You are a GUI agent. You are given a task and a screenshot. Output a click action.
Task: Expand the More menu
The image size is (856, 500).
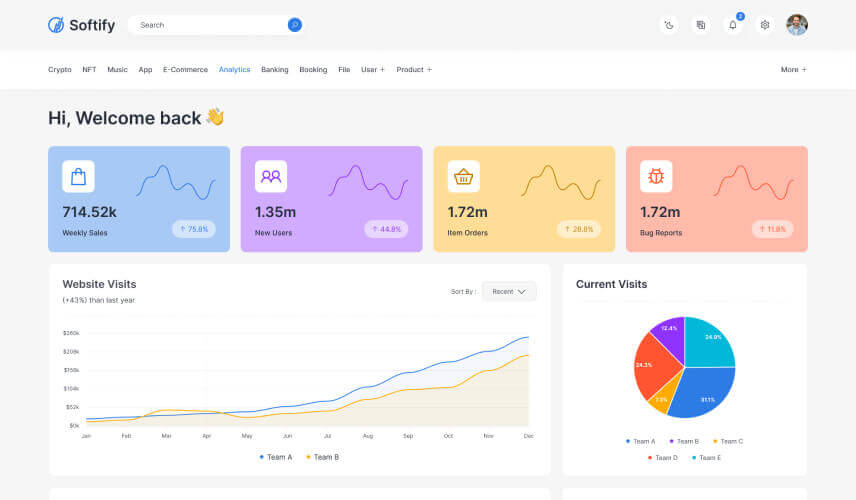[794, 69]
